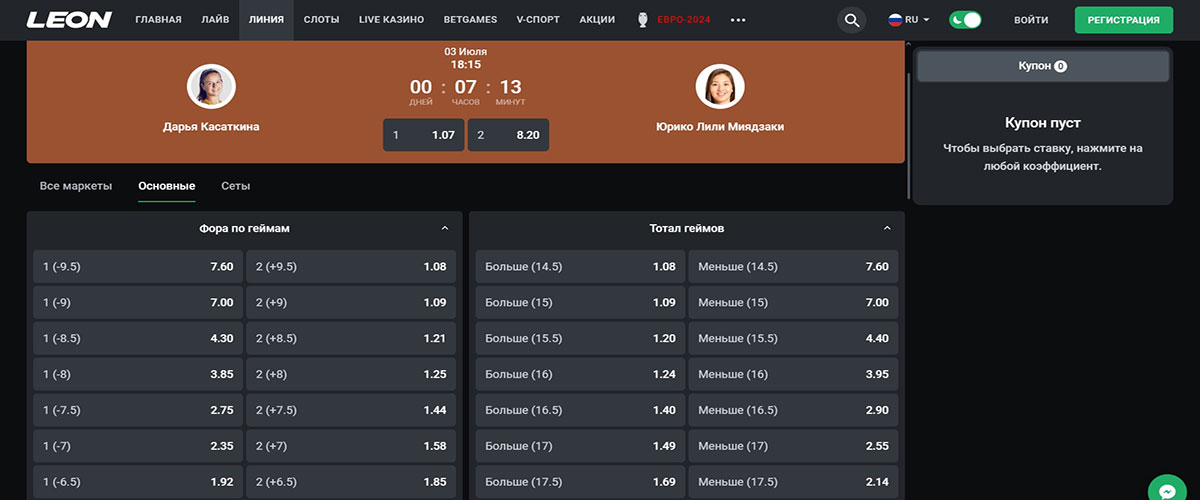Image resolution: width=1200 pixels, height=500 pixels.
Task: Open the Главная menu item
Action: point(158,20)
